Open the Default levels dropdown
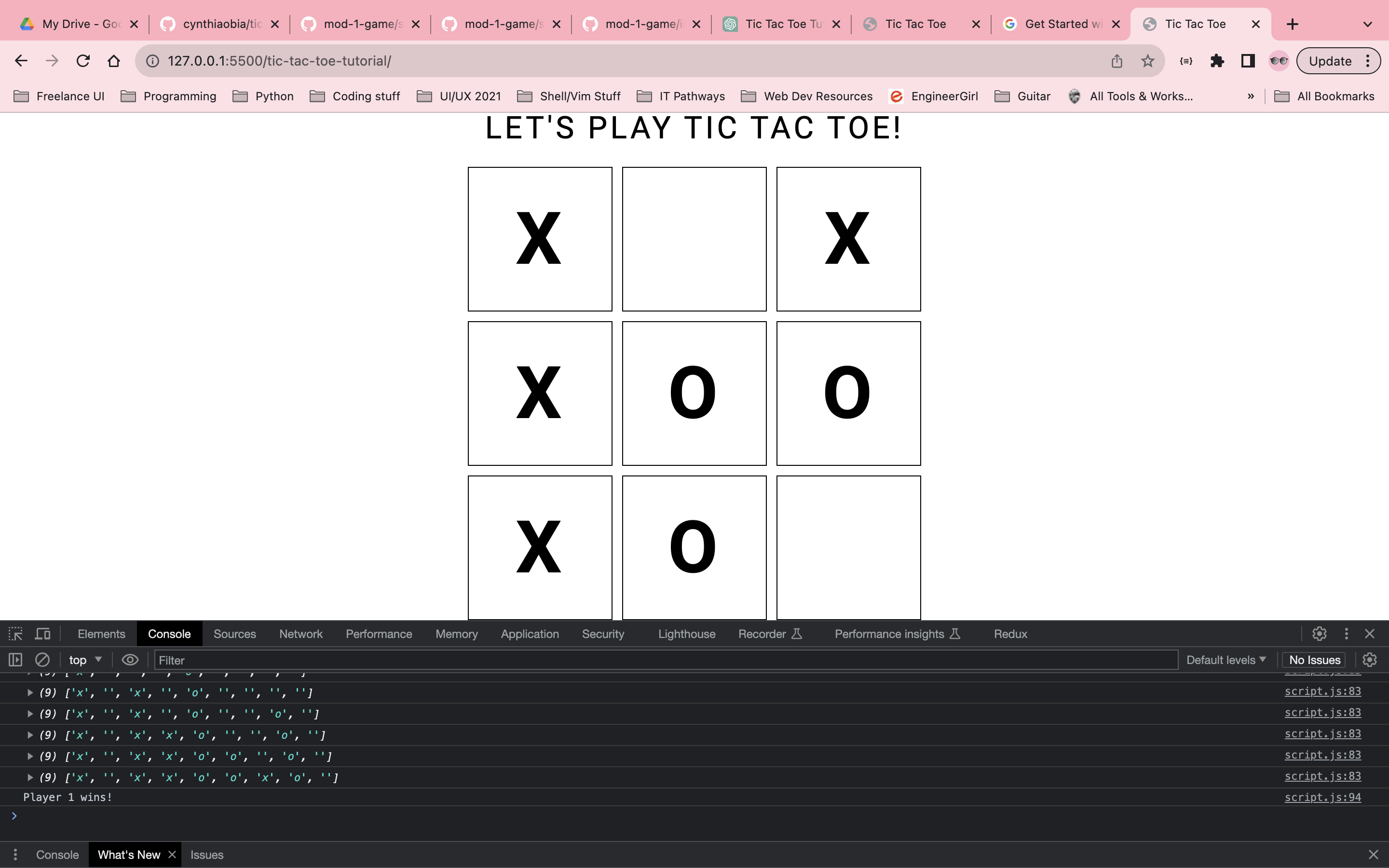Image resolution: width=1389 pixels, height=868 pixels. (1226, 660)
